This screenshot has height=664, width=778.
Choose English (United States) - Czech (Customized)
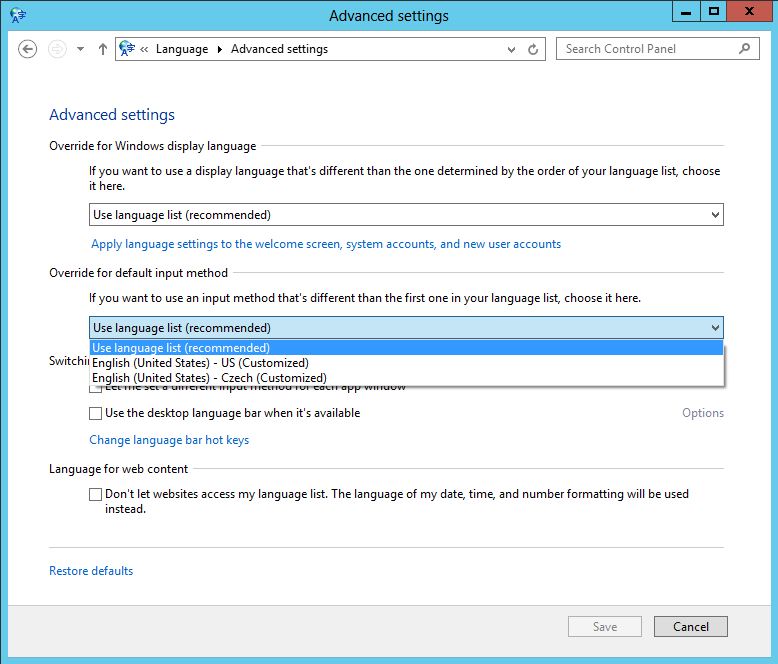pos(406,378)
